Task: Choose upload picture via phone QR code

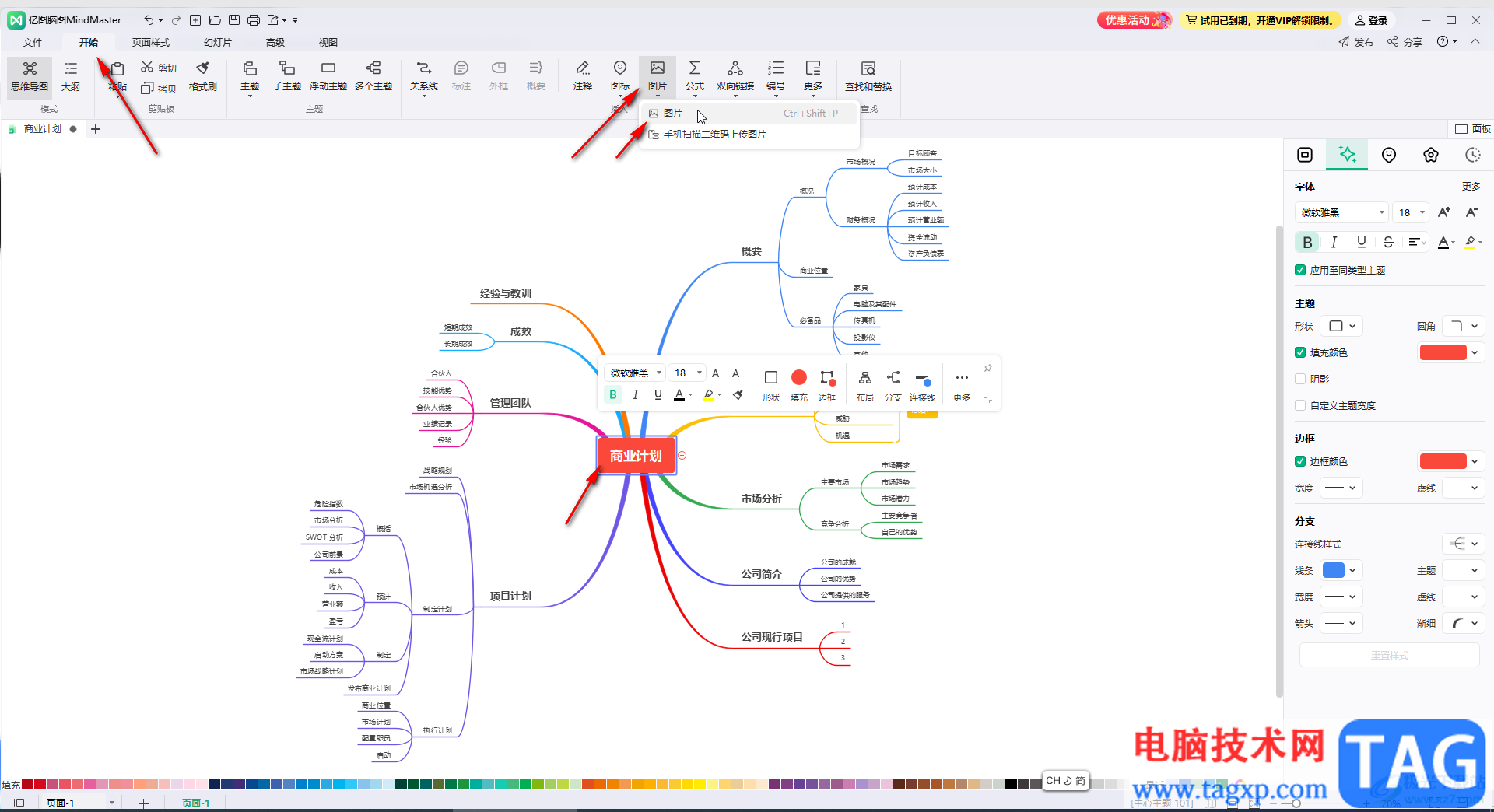Action: coord(750,135)
